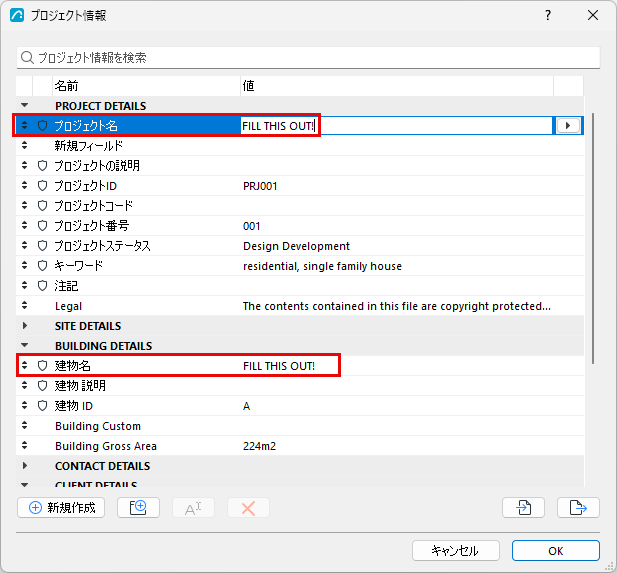This screenshot has width=617, height=573.
Task: Click the add new group button
Action: (x=138, y=508)
